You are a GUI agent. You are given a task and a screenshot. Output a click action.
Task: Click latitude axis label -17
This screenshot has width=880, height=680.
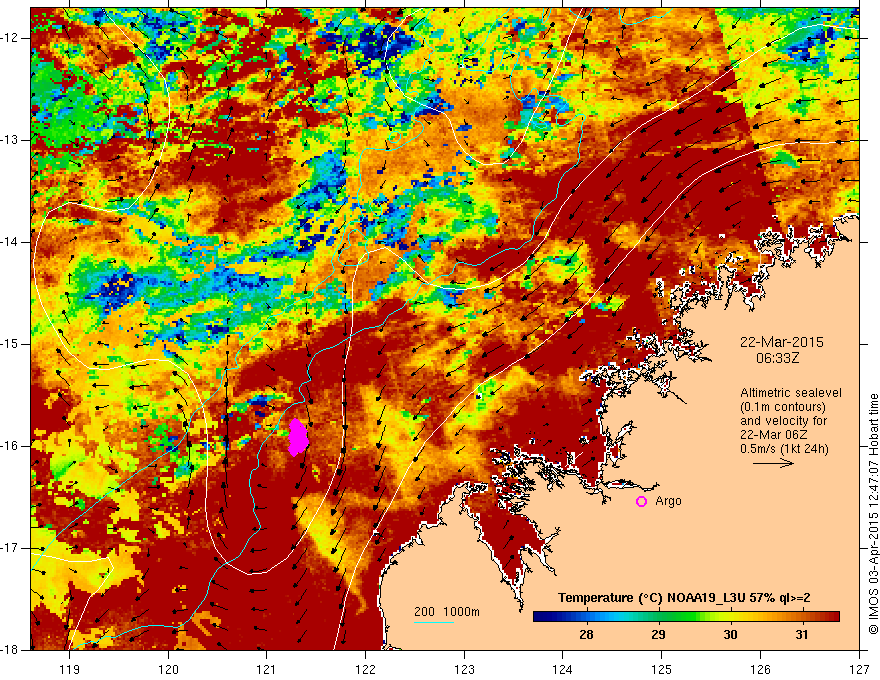click(x=10, y=548)
